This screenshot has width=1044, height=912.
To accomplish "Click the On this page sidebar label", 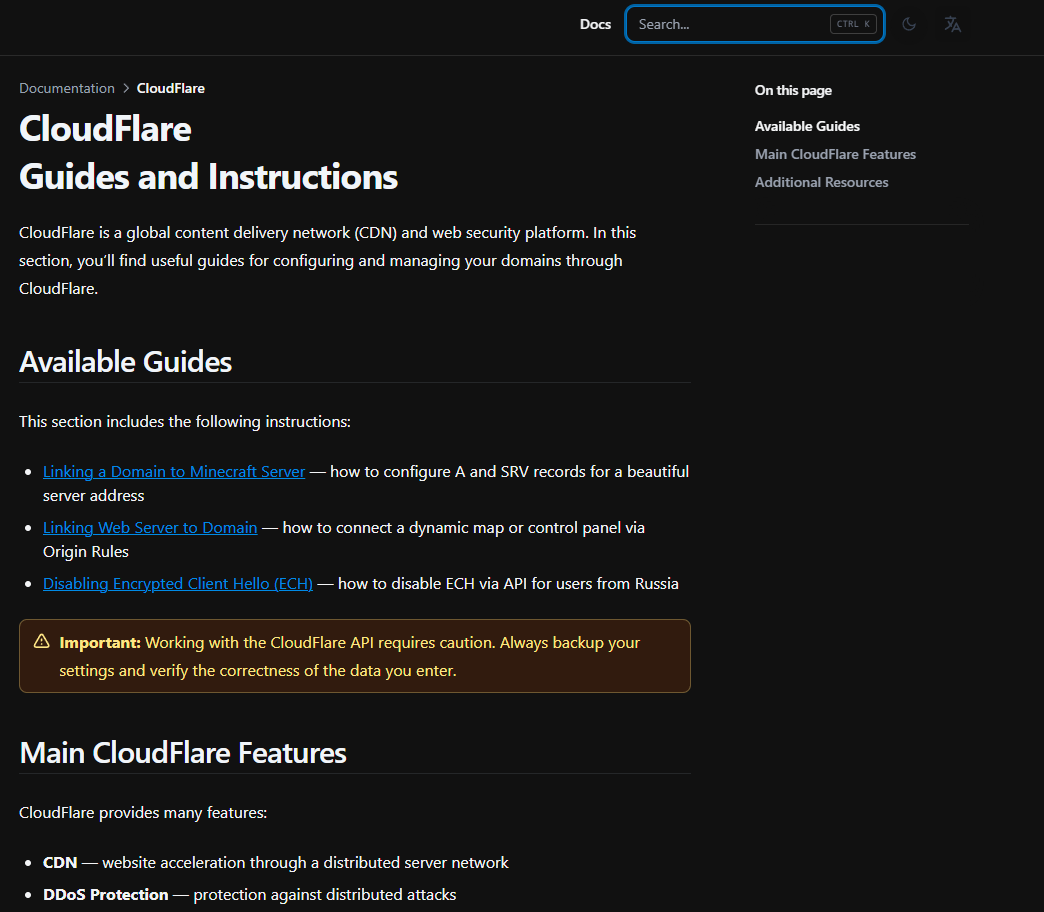I will (x=793, y=90).
